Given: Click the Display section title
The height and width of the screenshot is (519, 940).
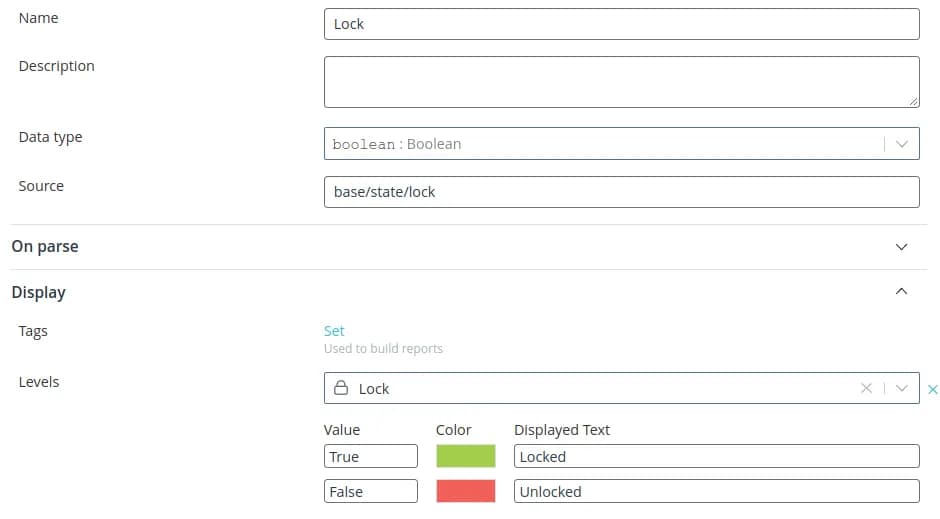Looking at the screenshot, I should 39,292.
